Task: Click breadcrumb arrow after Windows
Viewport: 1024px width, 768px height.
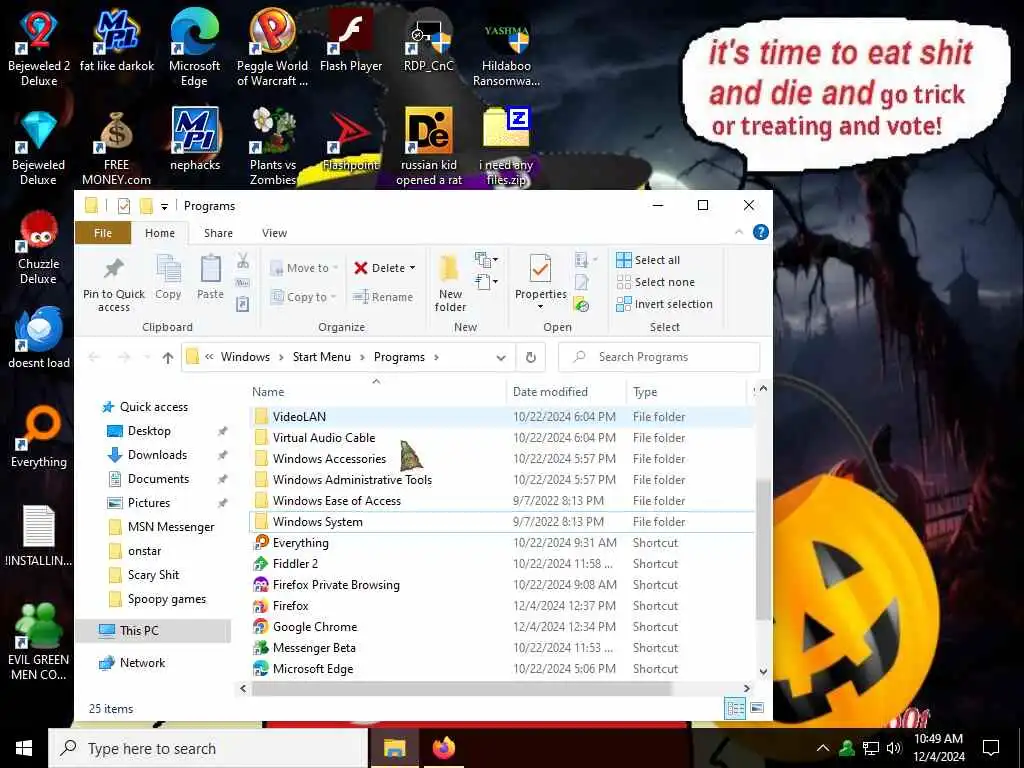Action: pyautogui.click(x=281, y=357)
